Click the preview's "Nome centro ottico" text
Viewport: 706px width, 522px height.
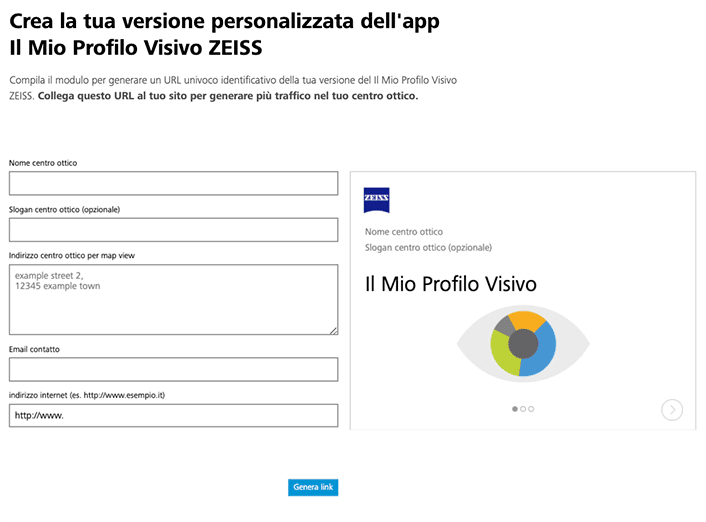404,231
